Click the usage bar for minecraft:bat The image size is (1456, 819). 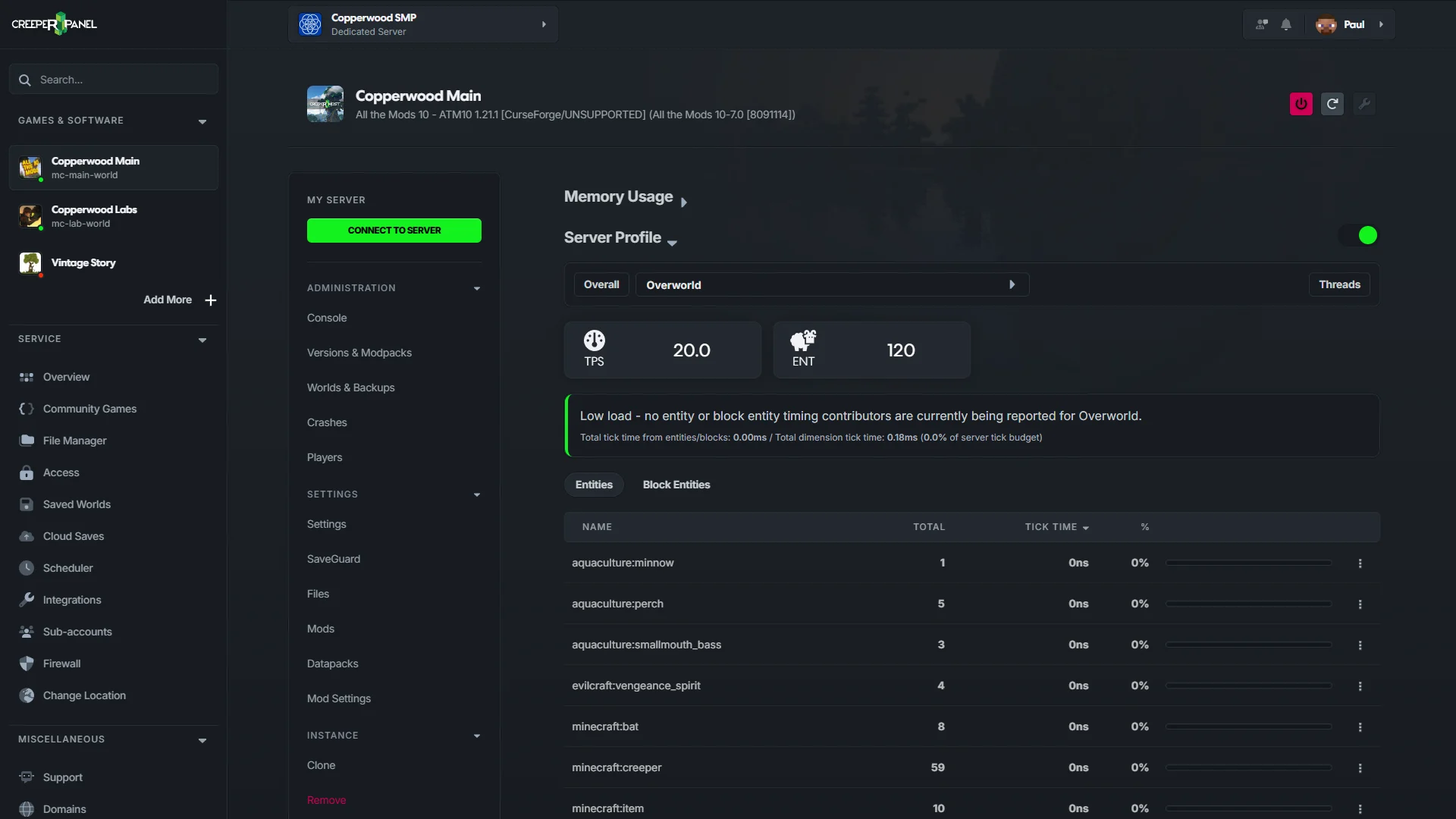[x=1249, y=726]
